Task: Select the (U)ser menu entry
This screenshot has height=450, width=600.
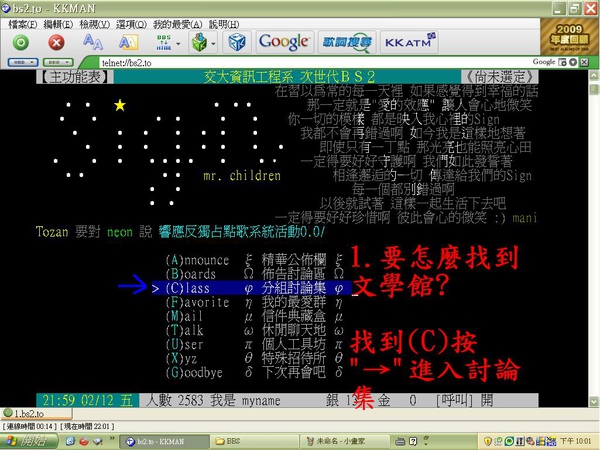Action: click(x=254, y=344)
